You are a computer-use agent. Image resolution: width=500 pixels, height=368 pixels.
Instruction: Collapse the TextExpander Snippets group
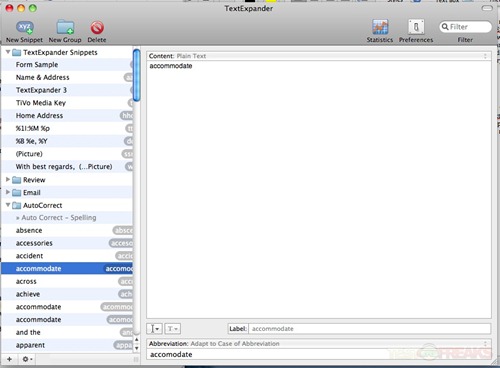click(x=8, y=52)
